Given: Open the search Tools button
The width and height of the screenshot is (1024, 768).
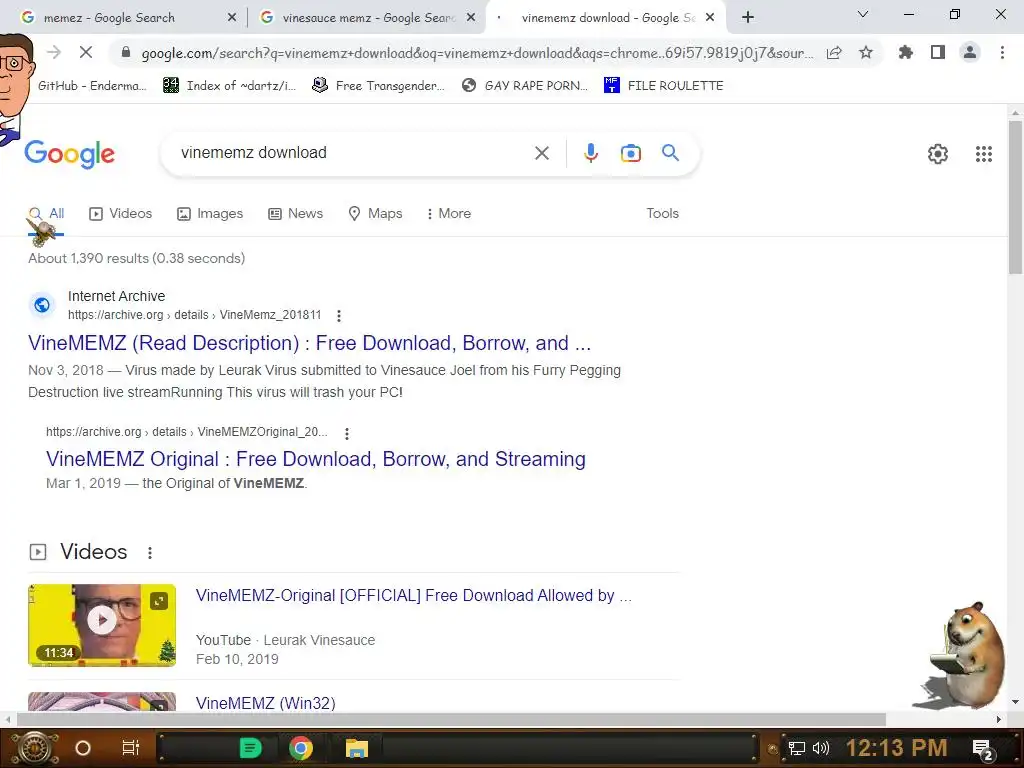Looking at the screenshot, I should point(662,214).
